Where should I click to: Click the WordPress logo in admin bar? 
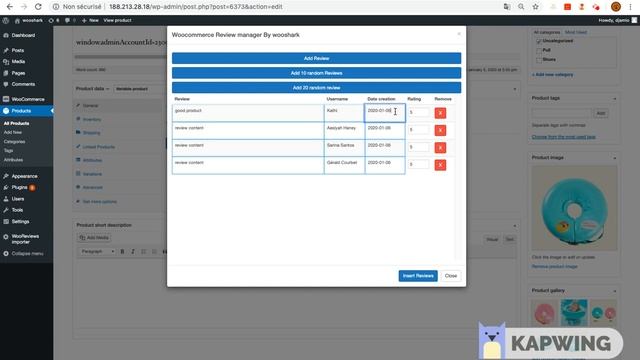tap(5, 20)
